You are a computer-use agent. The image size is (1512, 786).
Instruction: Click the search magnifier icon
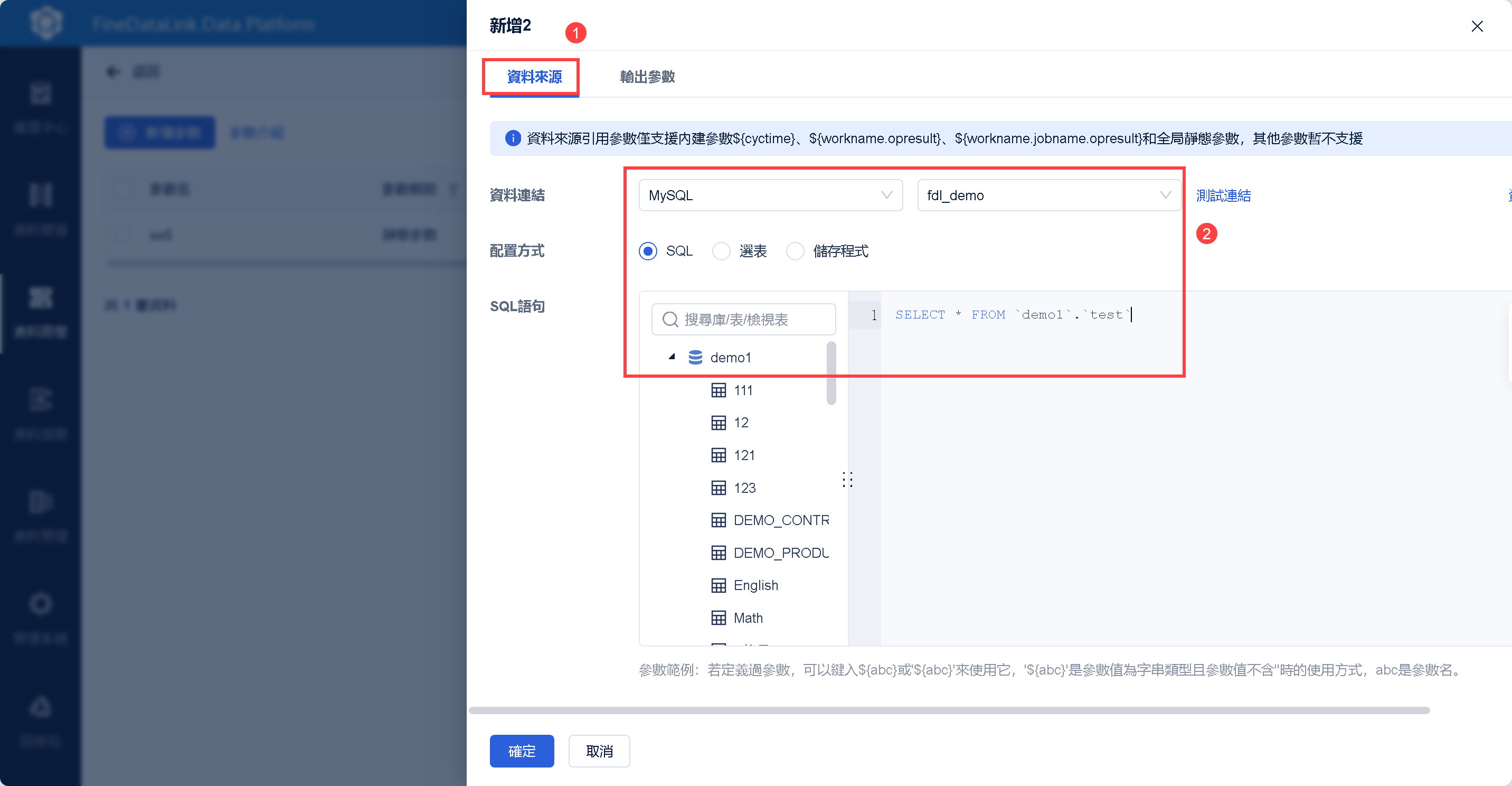[670, 320]
